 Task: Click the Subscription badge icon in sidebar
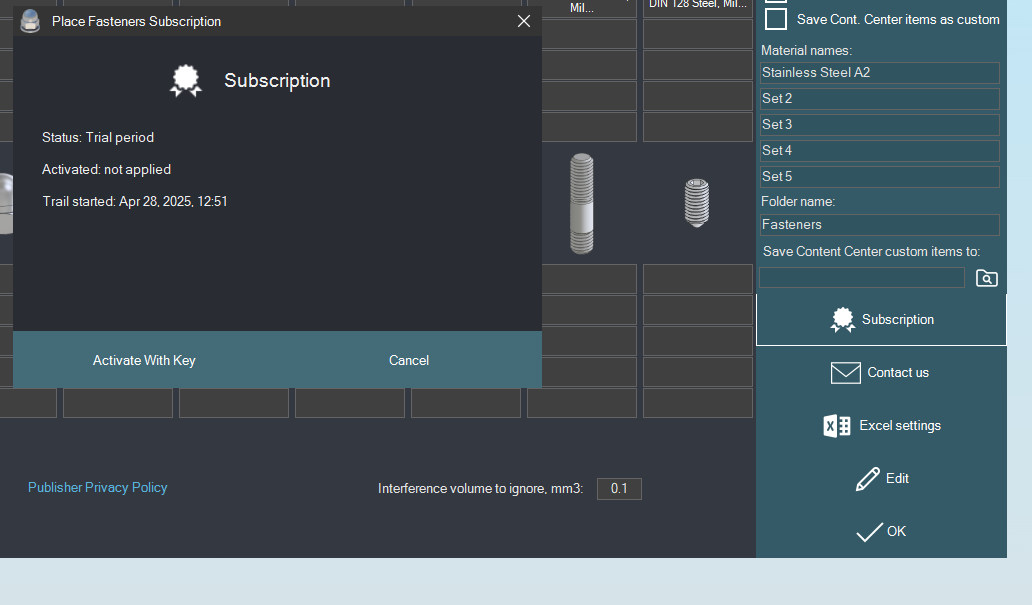(842, 320)
